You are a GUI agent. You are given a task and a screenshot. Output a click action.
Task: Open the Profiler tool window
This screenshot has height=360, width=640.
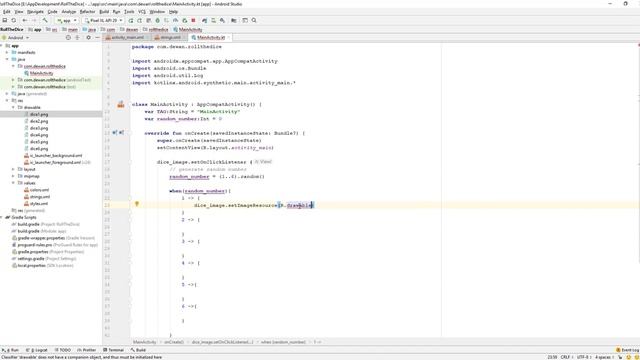(87, 350)
